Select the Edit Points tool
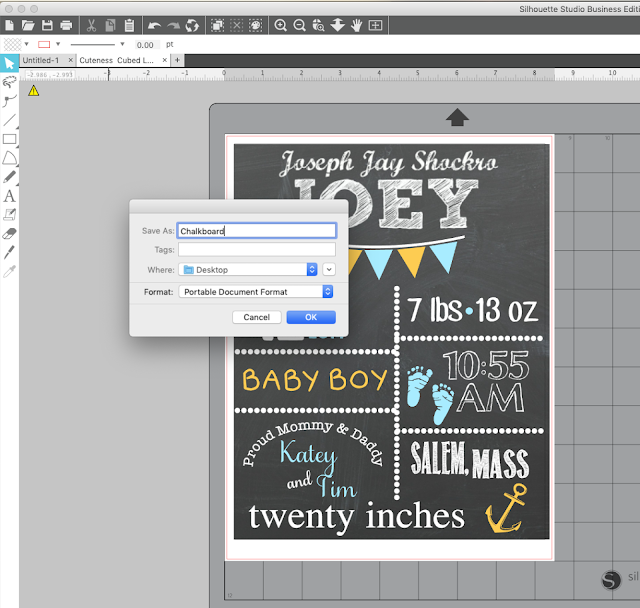This screenshot has width=640, height=608. coord(9,101)
